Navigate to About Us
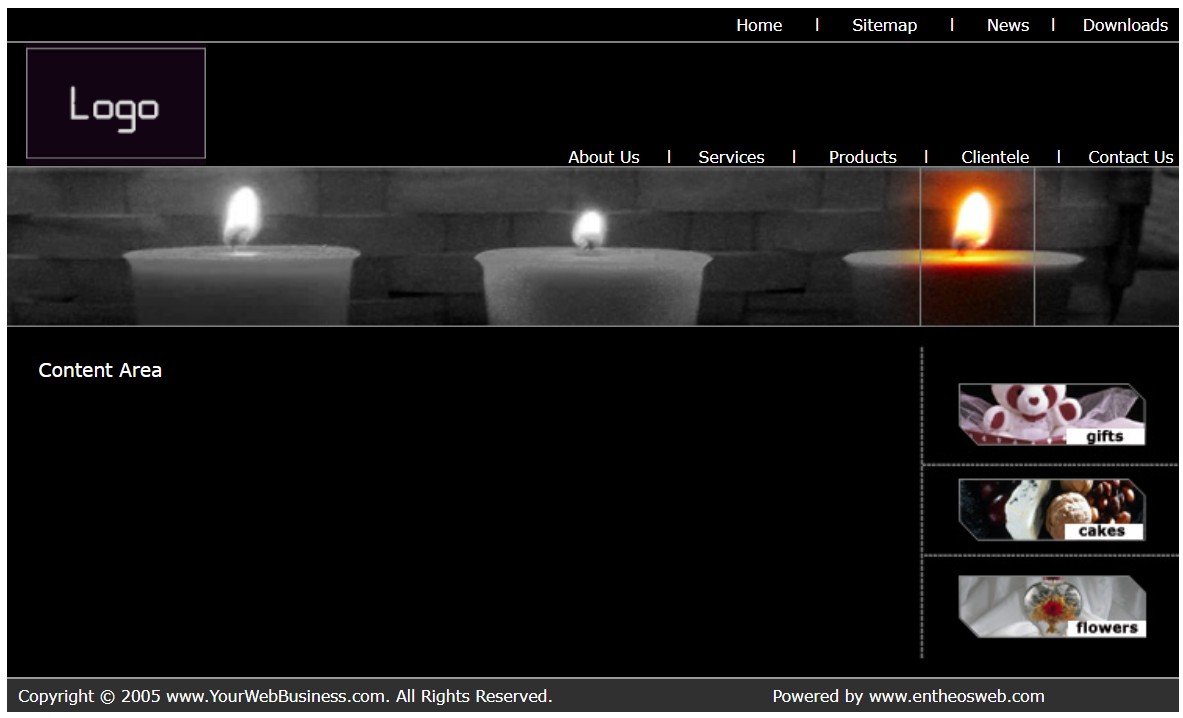This screenshot has width=1183, height=718. point(603,157)
